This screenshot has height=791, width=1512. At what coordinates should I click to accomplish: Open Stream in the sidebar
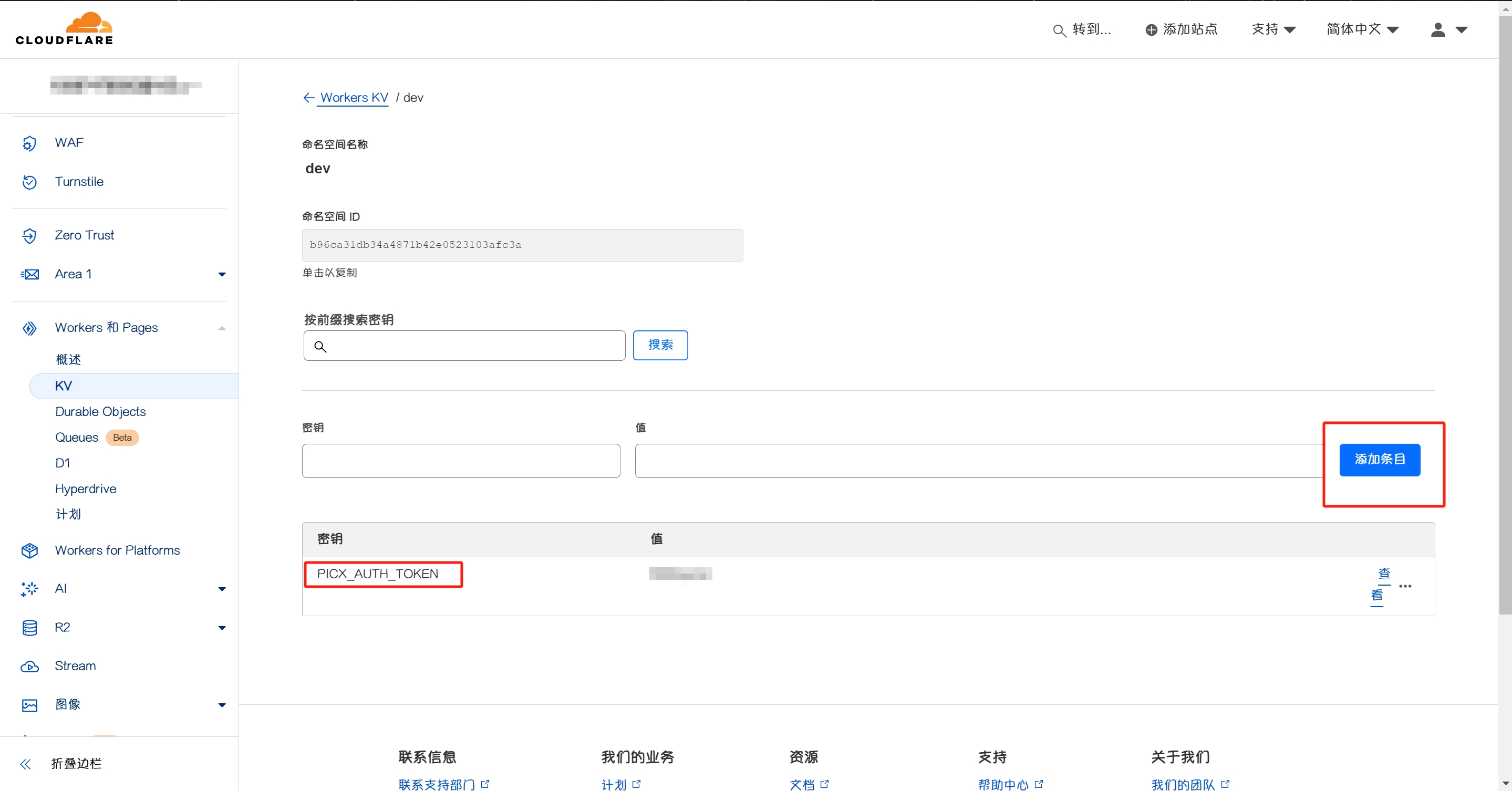[x=75, y=666]
